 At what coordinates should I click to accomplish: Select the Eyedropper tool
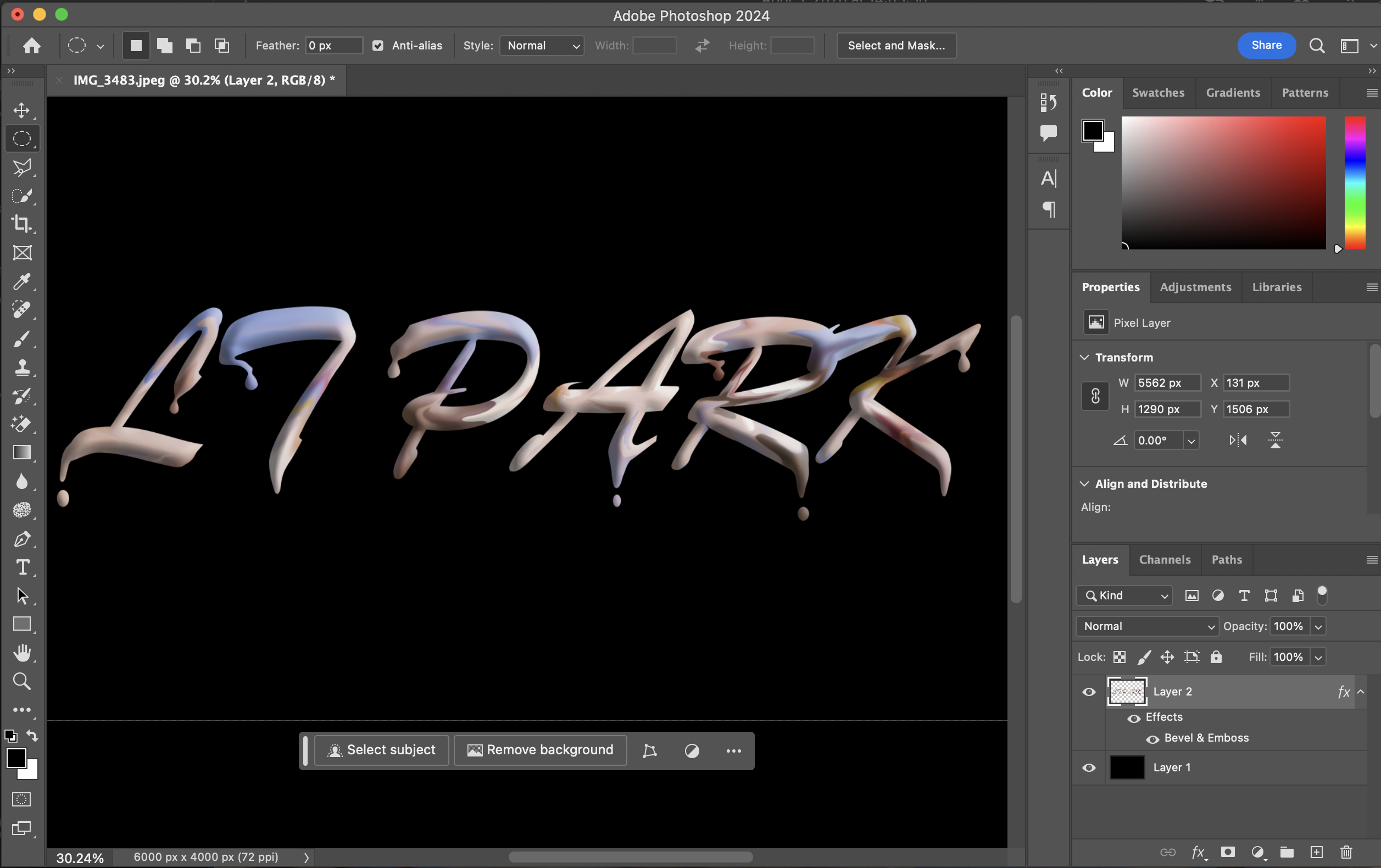pyautogui.click(x=22, y=281)
